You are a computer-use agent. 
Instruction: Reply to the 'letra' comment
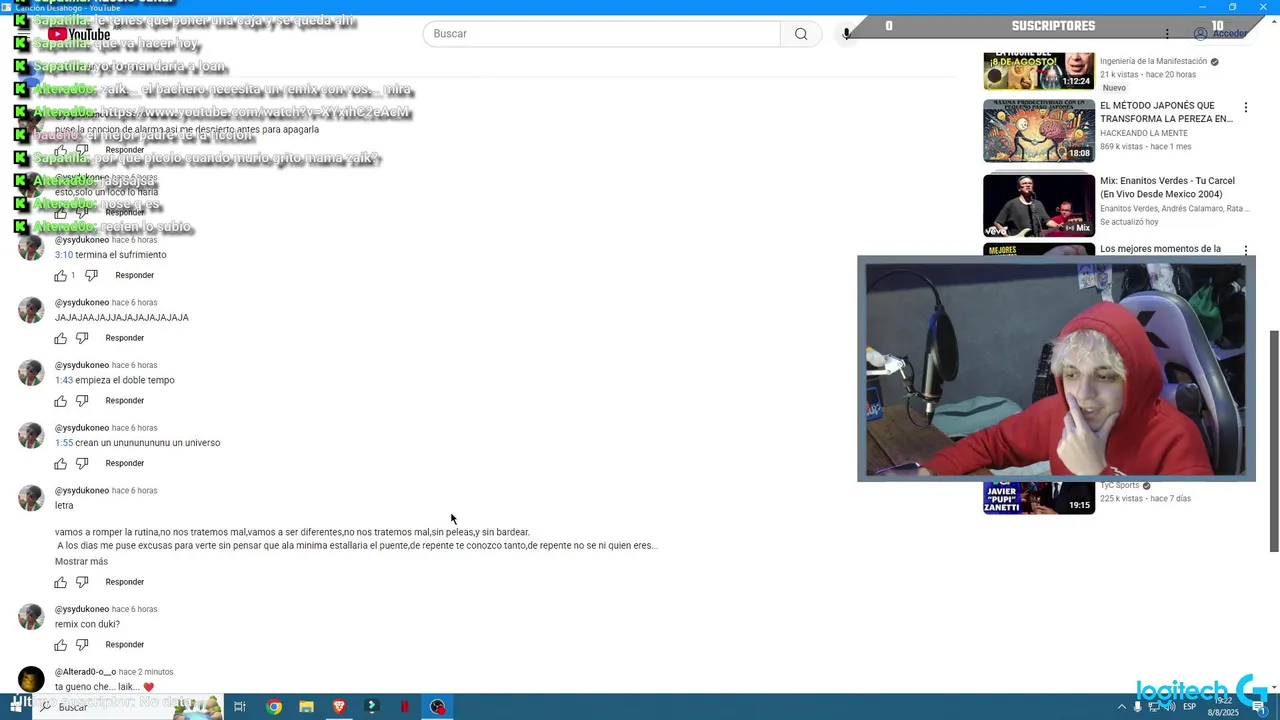(125, 582)
